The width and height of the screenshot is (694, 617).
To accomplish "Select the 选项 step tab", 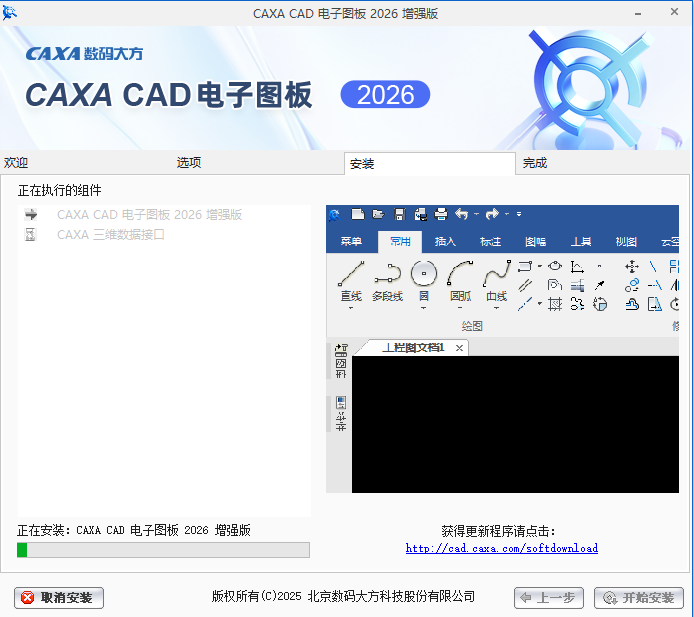I will coord(189,162).
